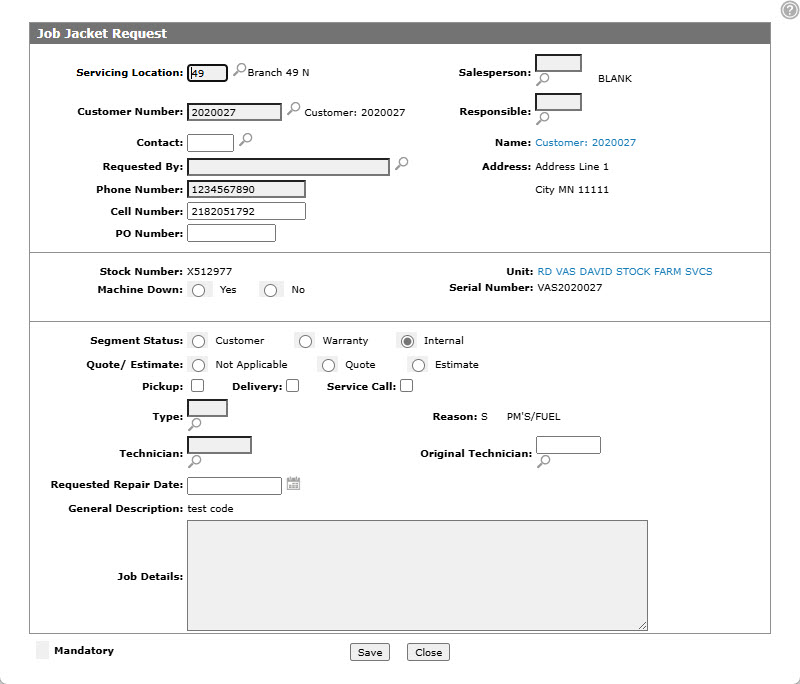Open Customer Number lookup magnifier
This screenshot has width=800, height=684.
point(293,109)
